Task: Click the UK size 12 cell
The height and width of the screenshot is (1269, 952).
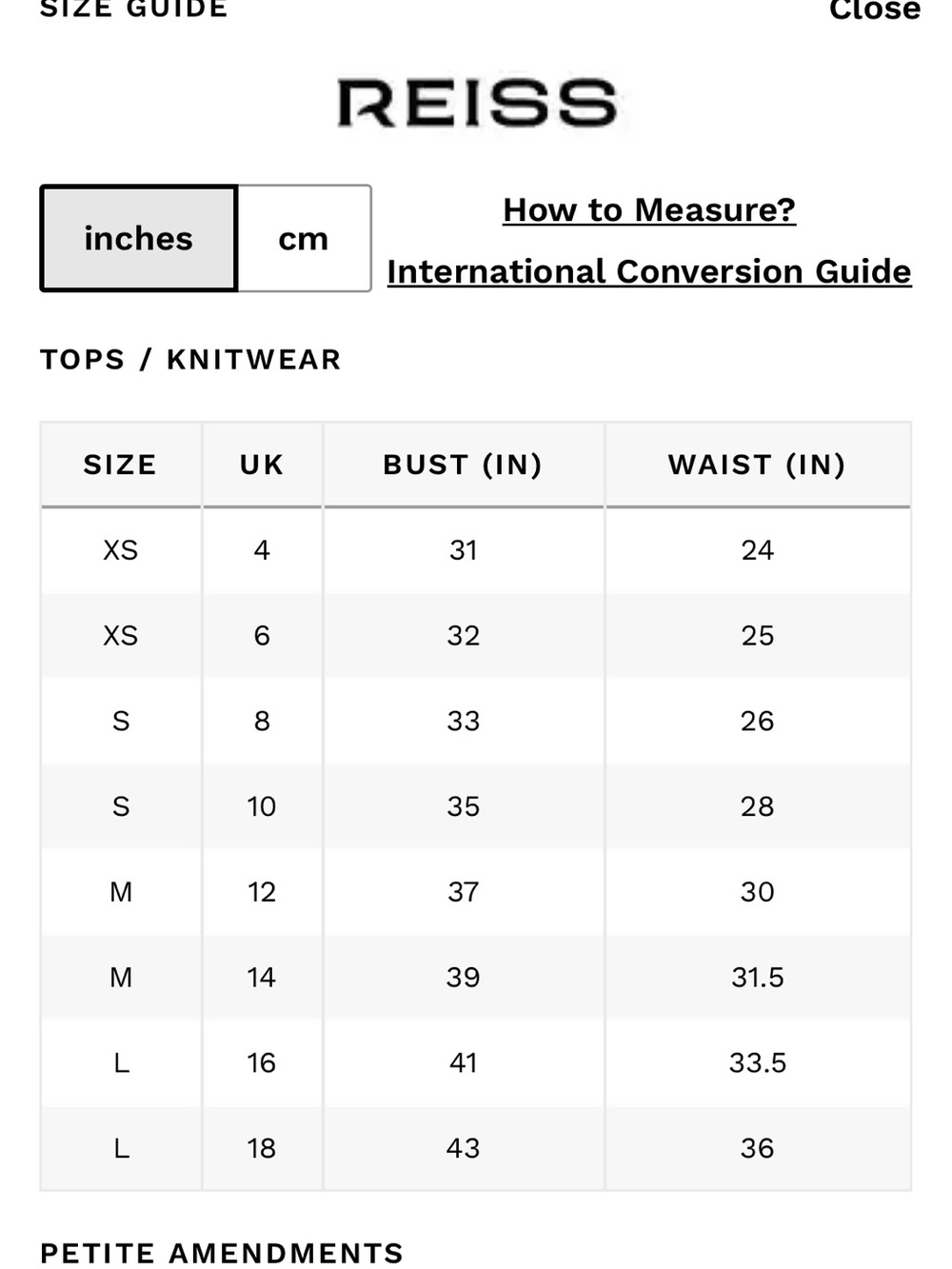Action: 262,892
